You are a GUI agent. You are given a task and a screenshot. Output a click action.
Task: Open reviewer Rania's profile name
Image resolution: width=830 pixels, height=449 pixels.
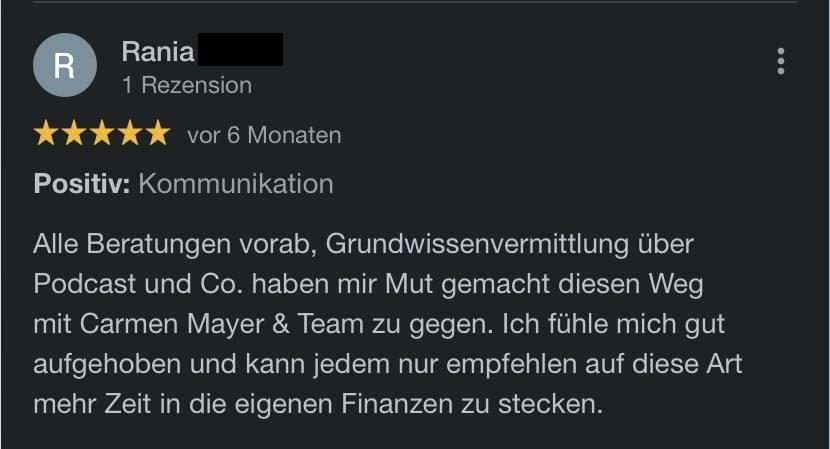tap(157, 51)
